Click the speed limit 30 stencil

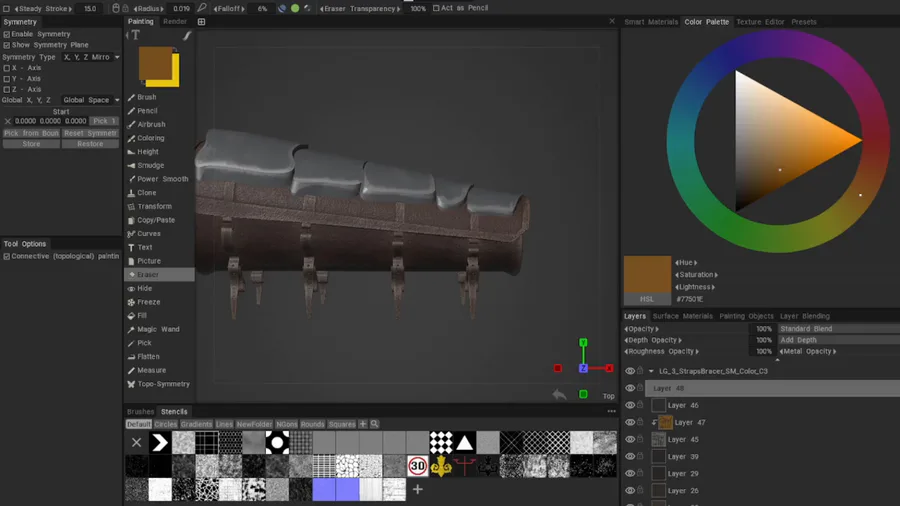point(418,466)
